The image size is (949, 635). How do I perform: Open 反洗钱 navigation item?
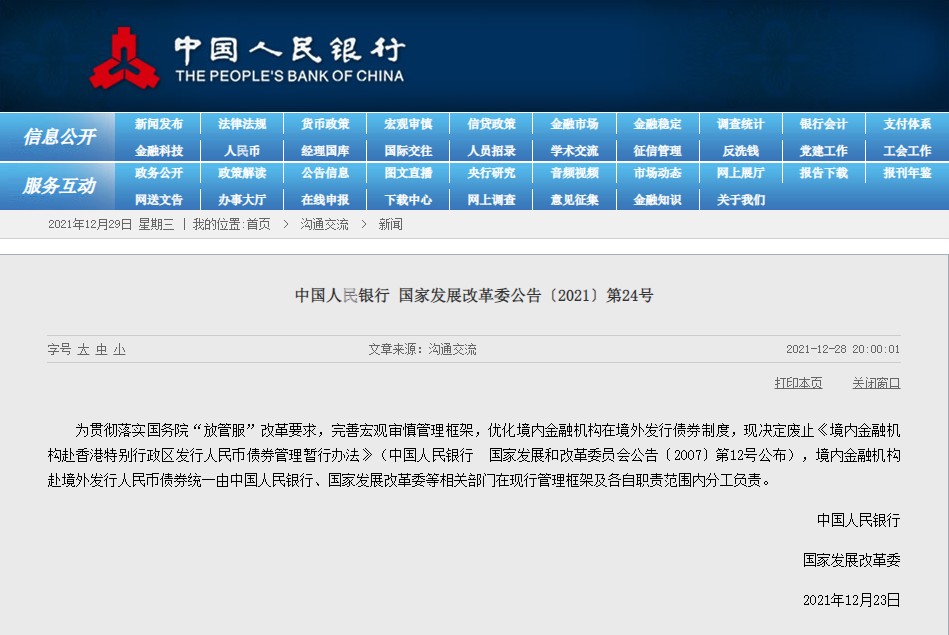[x=741, y=151]
